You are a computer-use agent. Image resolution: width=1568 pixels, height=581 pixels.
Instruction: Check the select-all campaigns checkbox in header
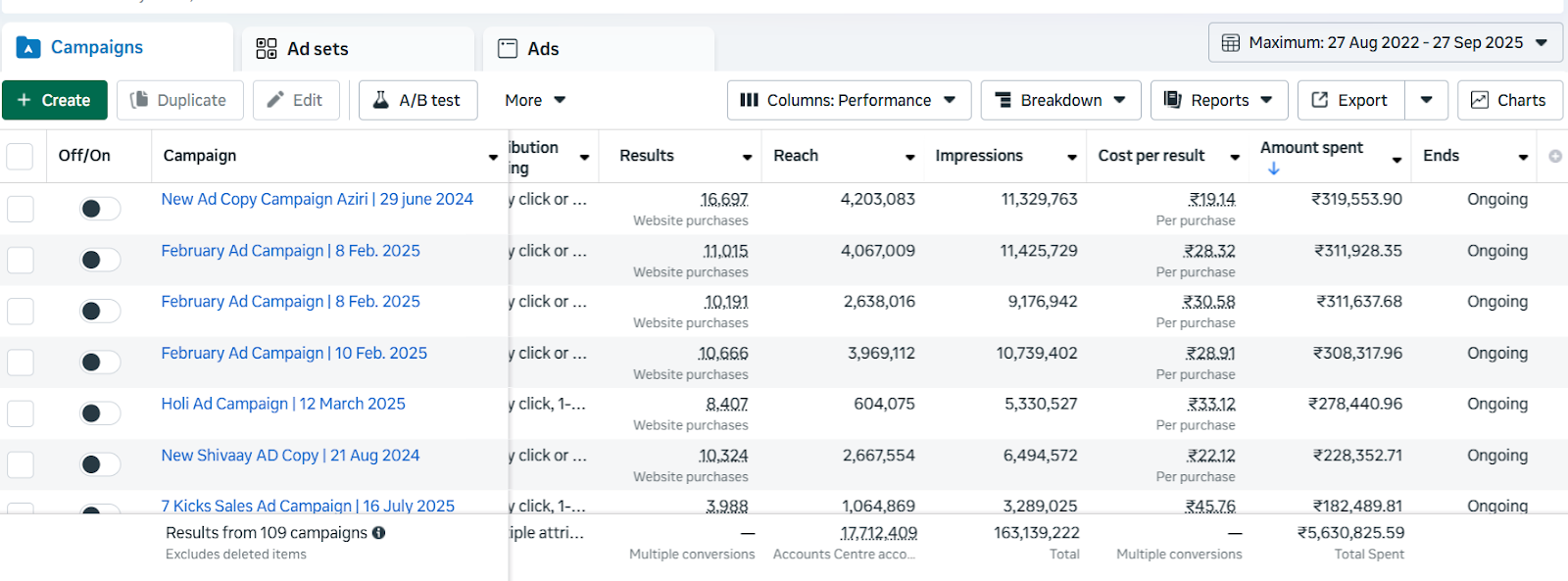point(20,156)
